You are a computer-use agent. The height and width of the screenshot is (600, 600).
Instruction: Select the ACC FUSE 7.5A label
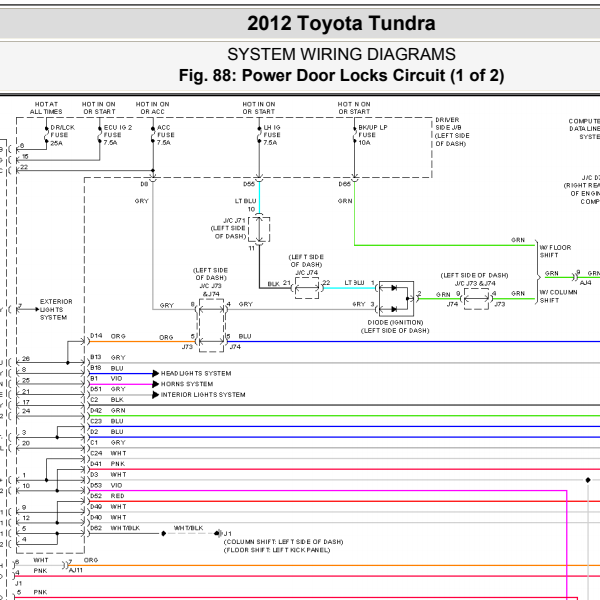click(x=166, y=135)
